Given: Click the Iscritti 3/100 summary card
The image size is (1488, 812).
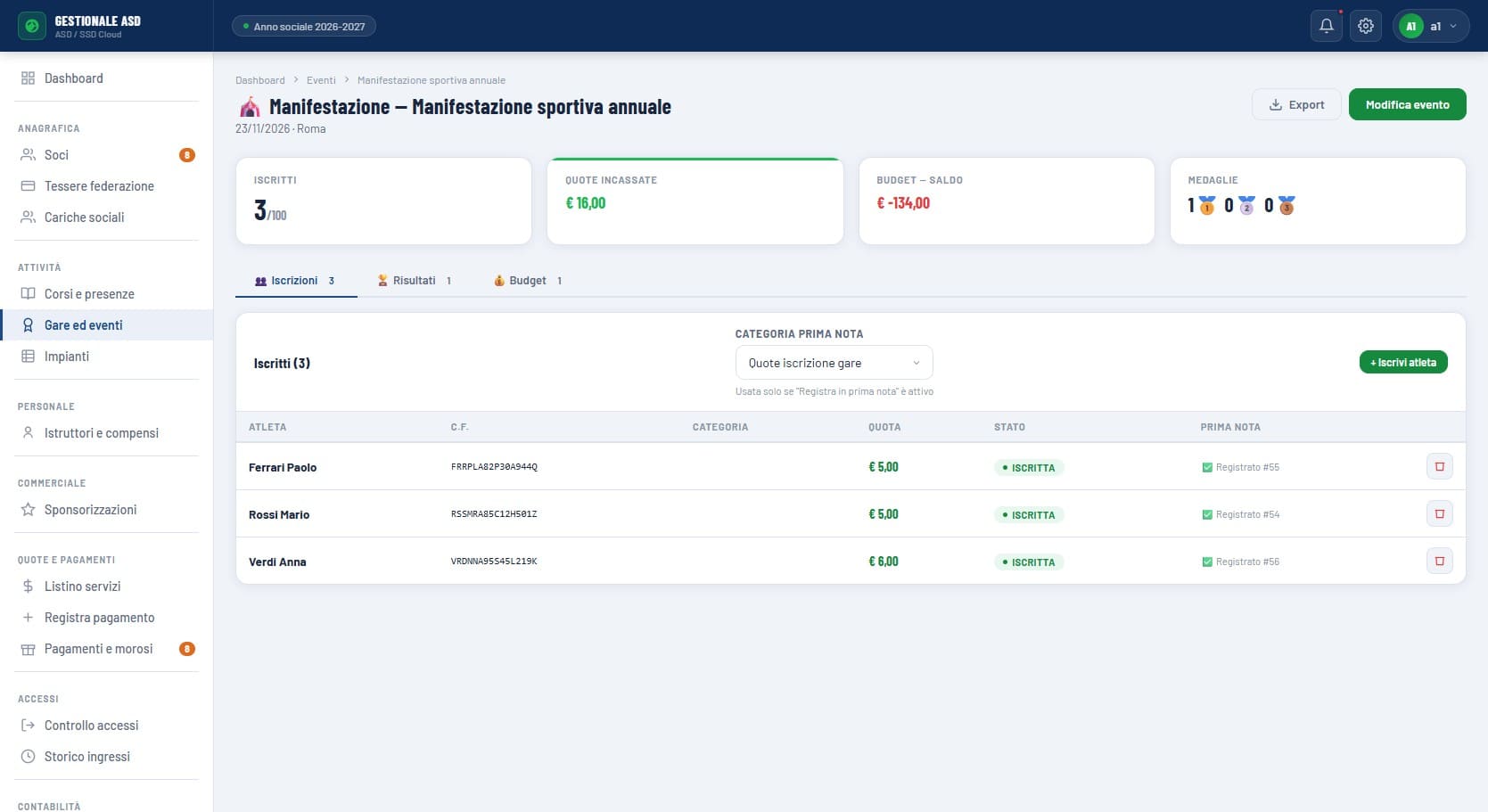Looking at the screenshot, I should (x=383, y=201).
